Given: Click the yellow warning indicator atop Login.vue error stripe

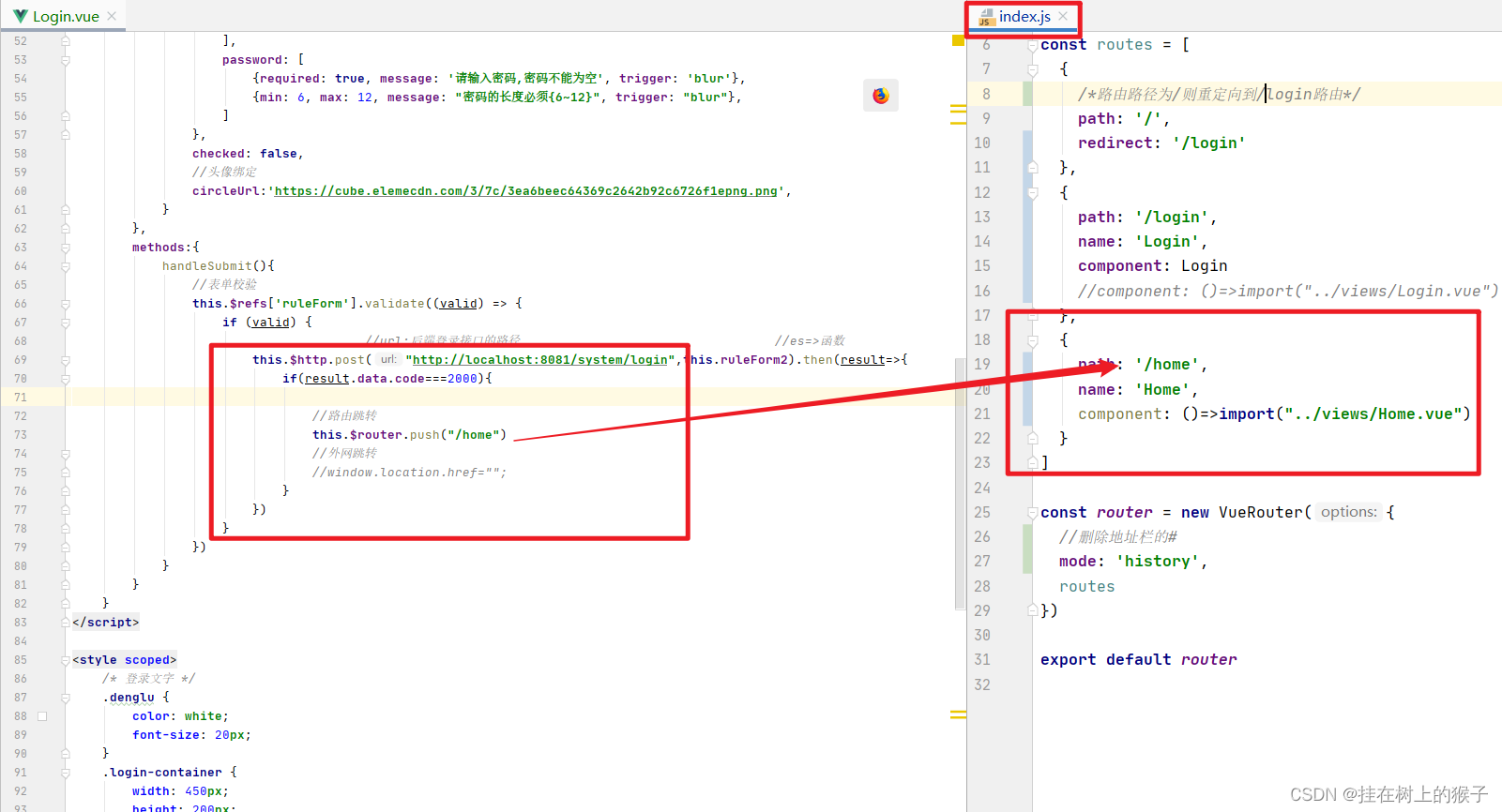Looking at the screenshot, I should coord(958,40).
